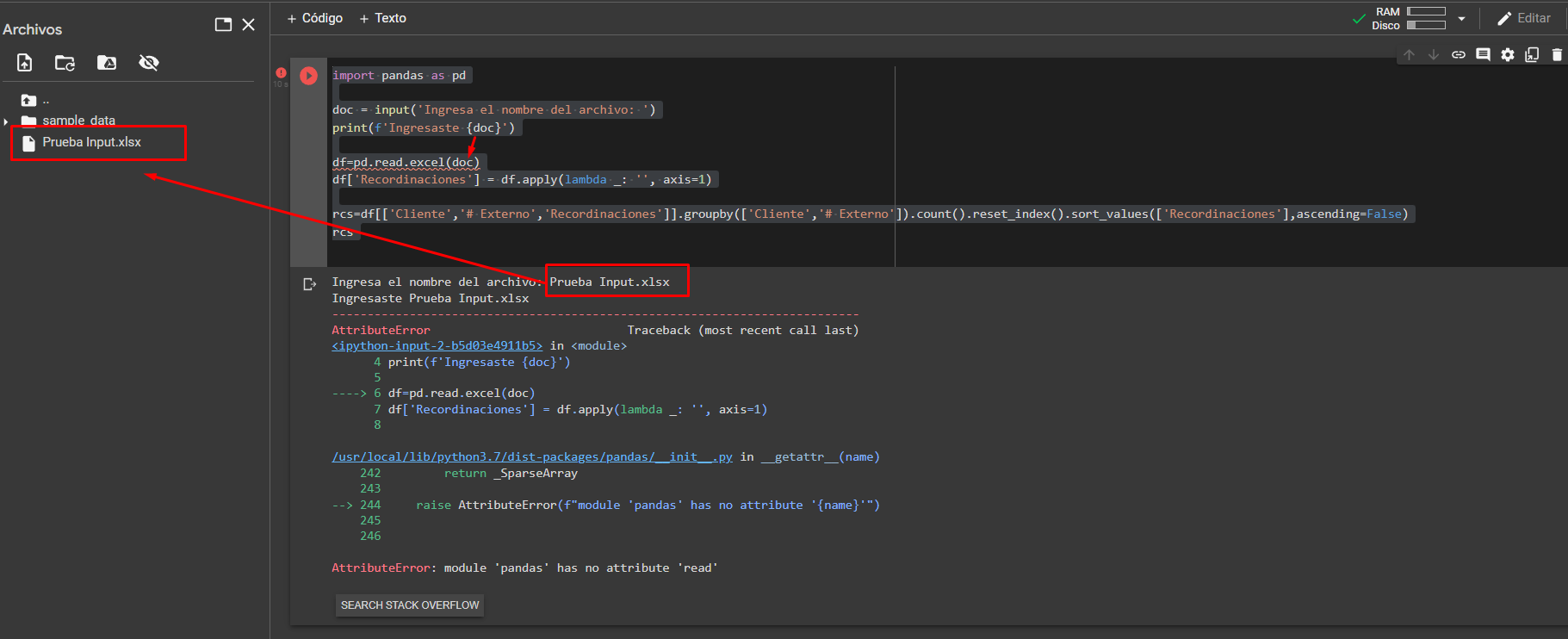Image resolution: width=1568 pixels, height=639 pixels.
Task: Toggle the hidden files visibility icon
Action: click(x=149, y=62)
